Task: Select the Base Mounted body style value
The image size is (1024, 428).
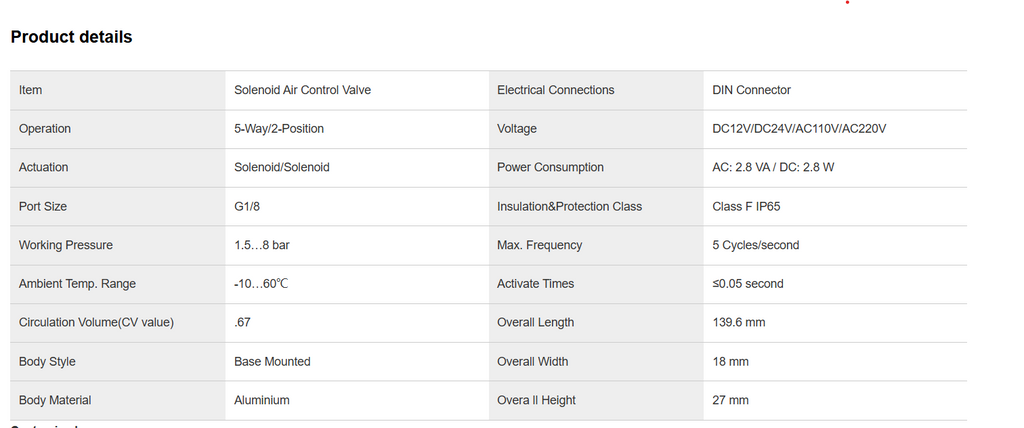Action: click(x=272, y=361)
